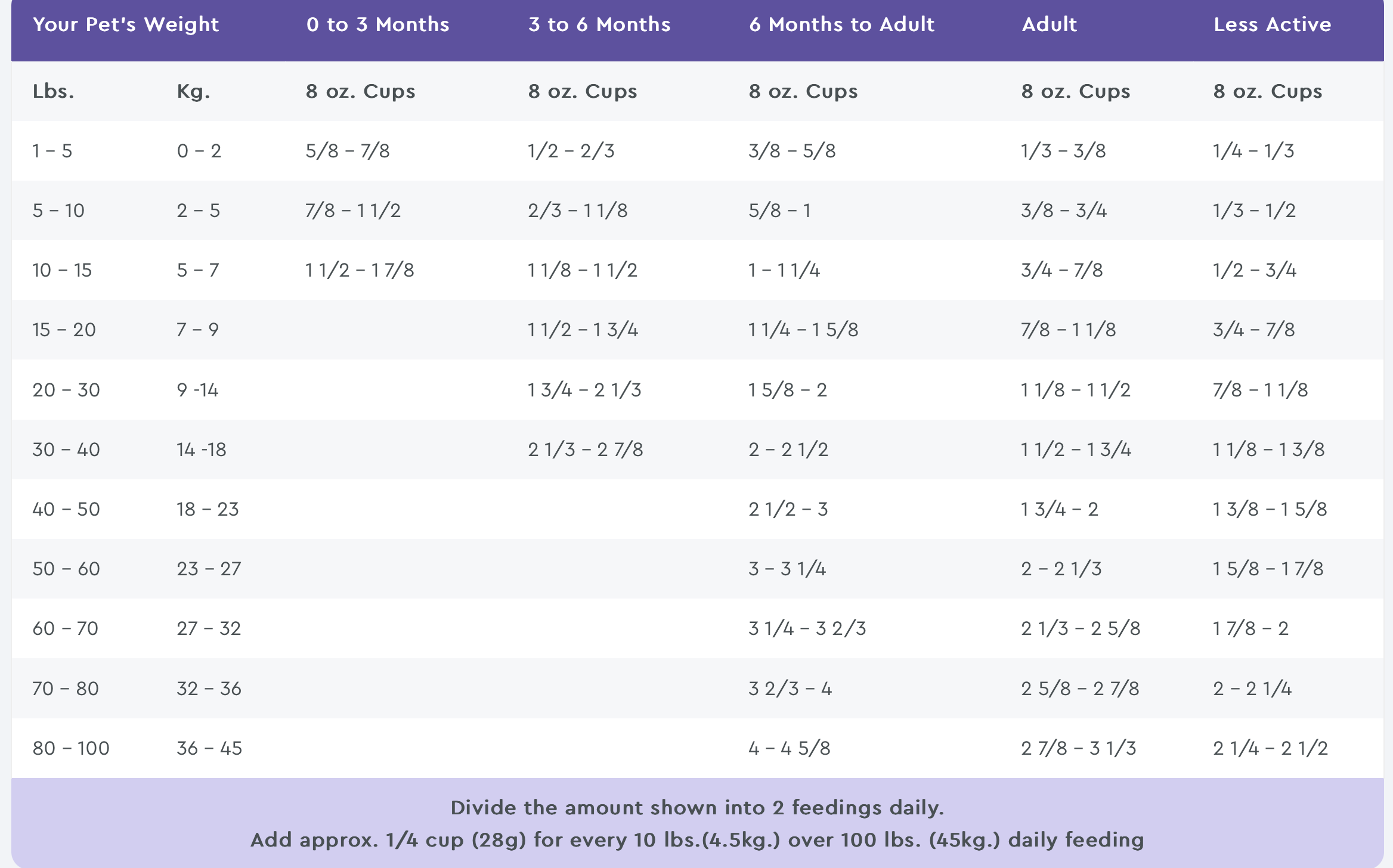Click the "Kg." subheader label

(193, 91)
